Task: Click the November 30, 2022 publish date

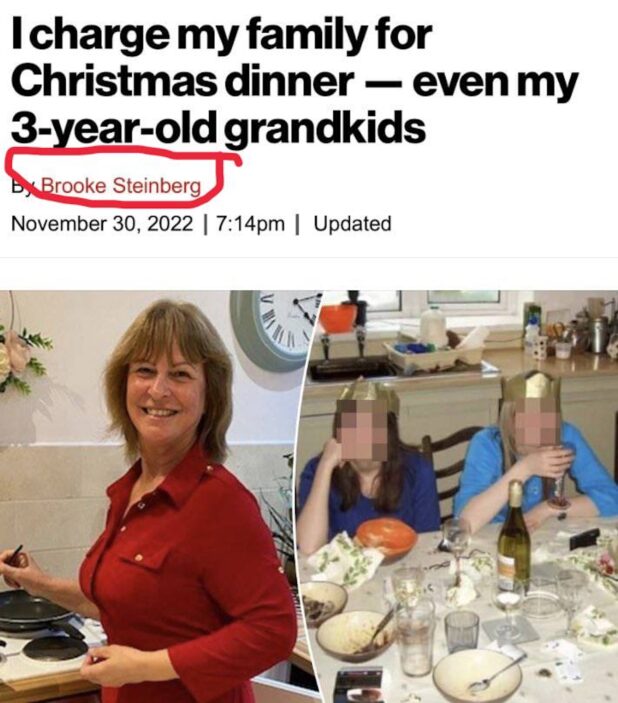Action: tap(102, 223)
